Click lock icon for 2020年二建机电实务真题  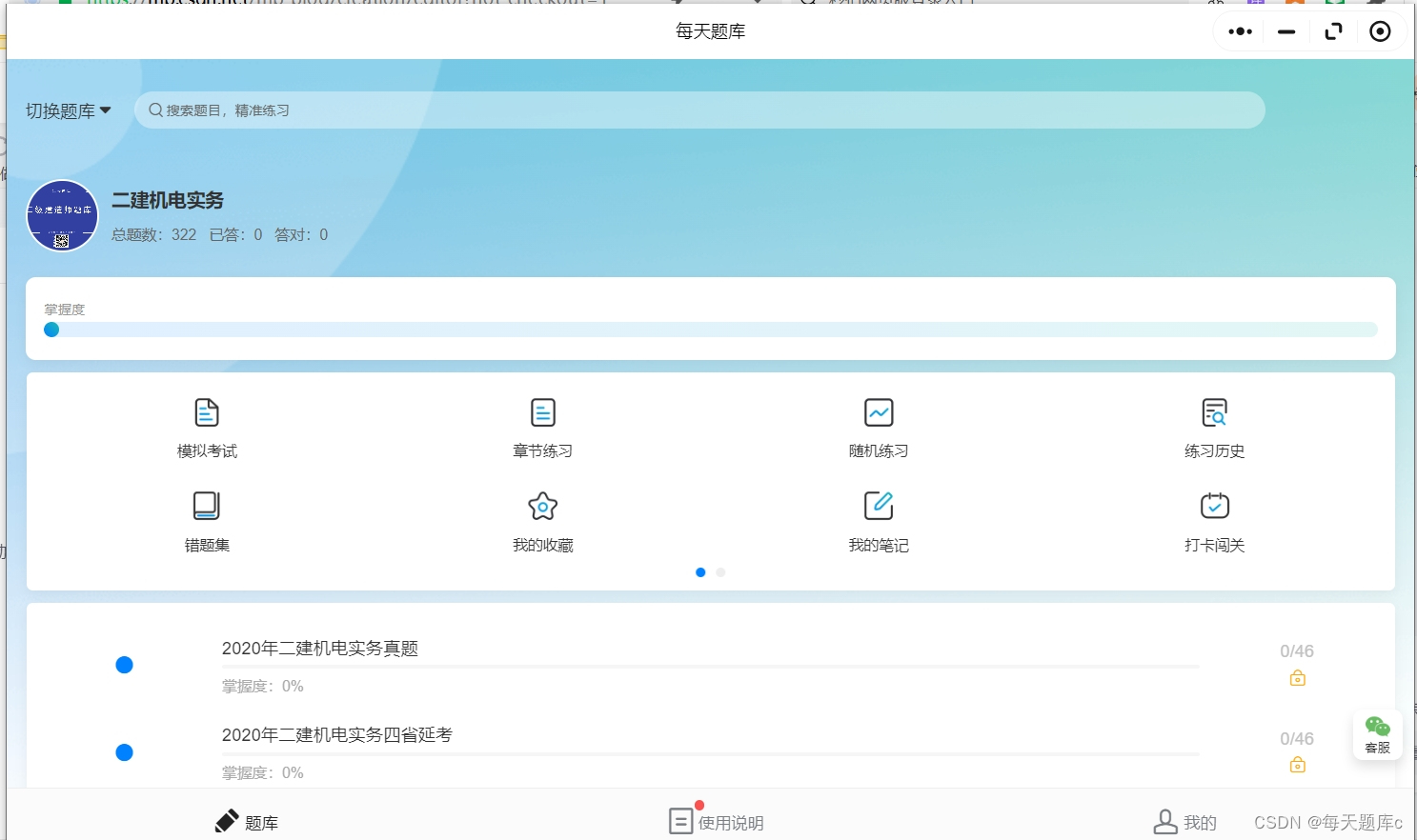click(x=1297, y=678)
